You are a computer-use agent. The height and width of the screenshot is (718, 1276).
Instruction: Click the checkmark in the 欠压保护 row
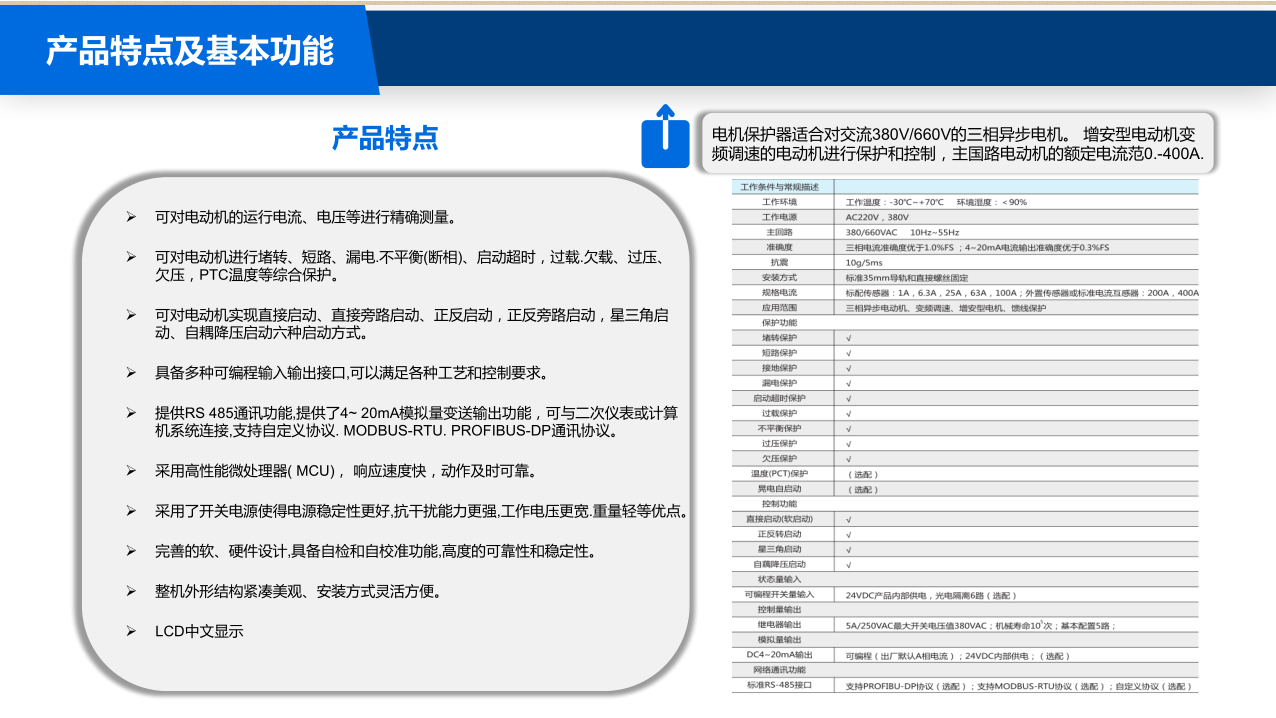click(x=849, y=458)
